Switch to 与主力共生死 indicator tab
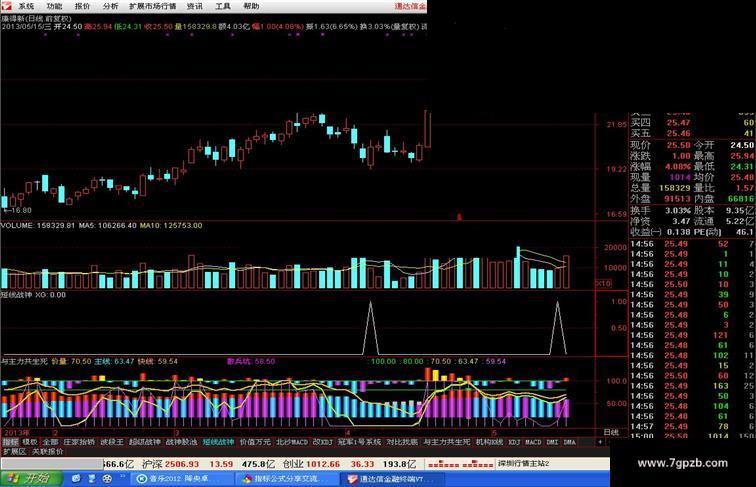756x487 pixels. coord(446,442)
